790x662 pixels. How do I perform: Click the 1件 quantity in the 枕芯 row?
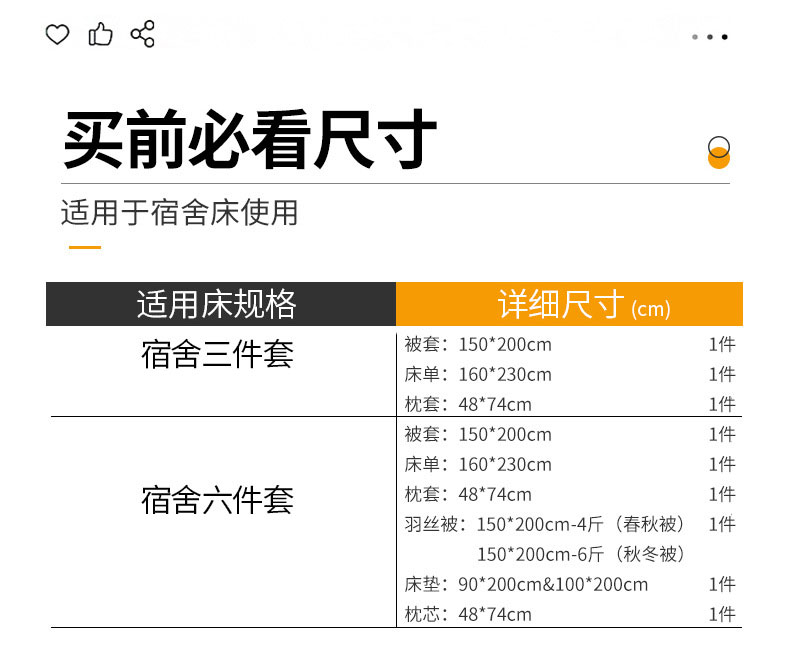click(x=722, y=614)
